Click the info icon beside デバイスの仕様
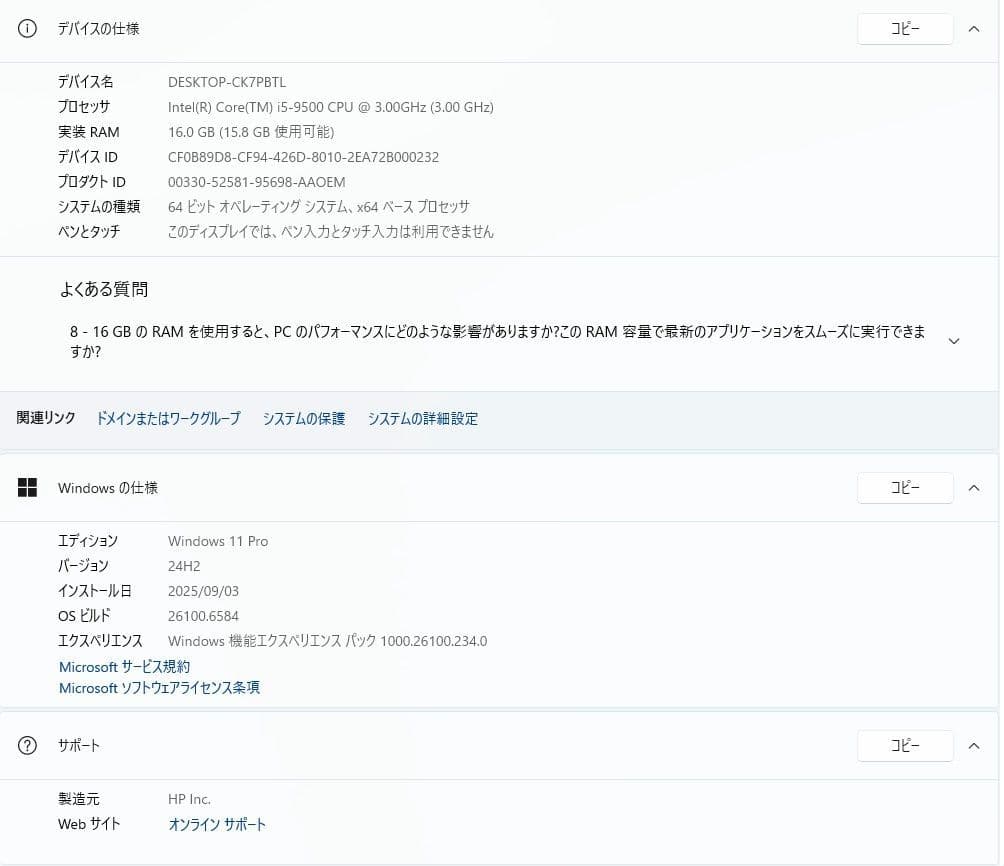 click(x=27, y=29)
